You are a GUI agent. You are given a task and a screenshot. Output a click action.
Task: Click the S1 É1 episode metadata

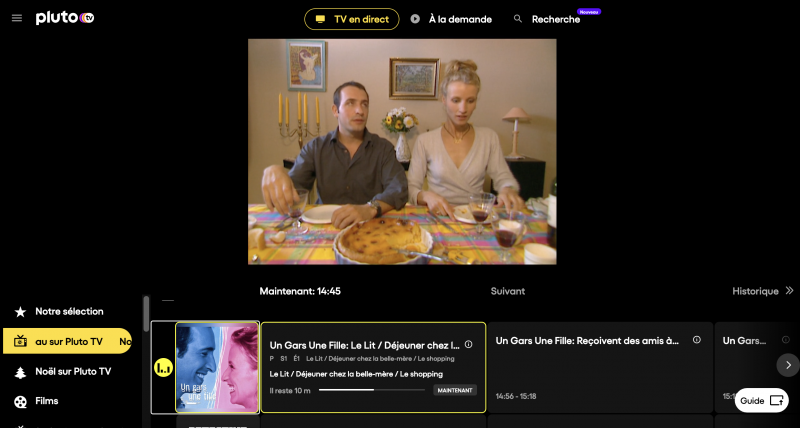(x=290, y=359)
